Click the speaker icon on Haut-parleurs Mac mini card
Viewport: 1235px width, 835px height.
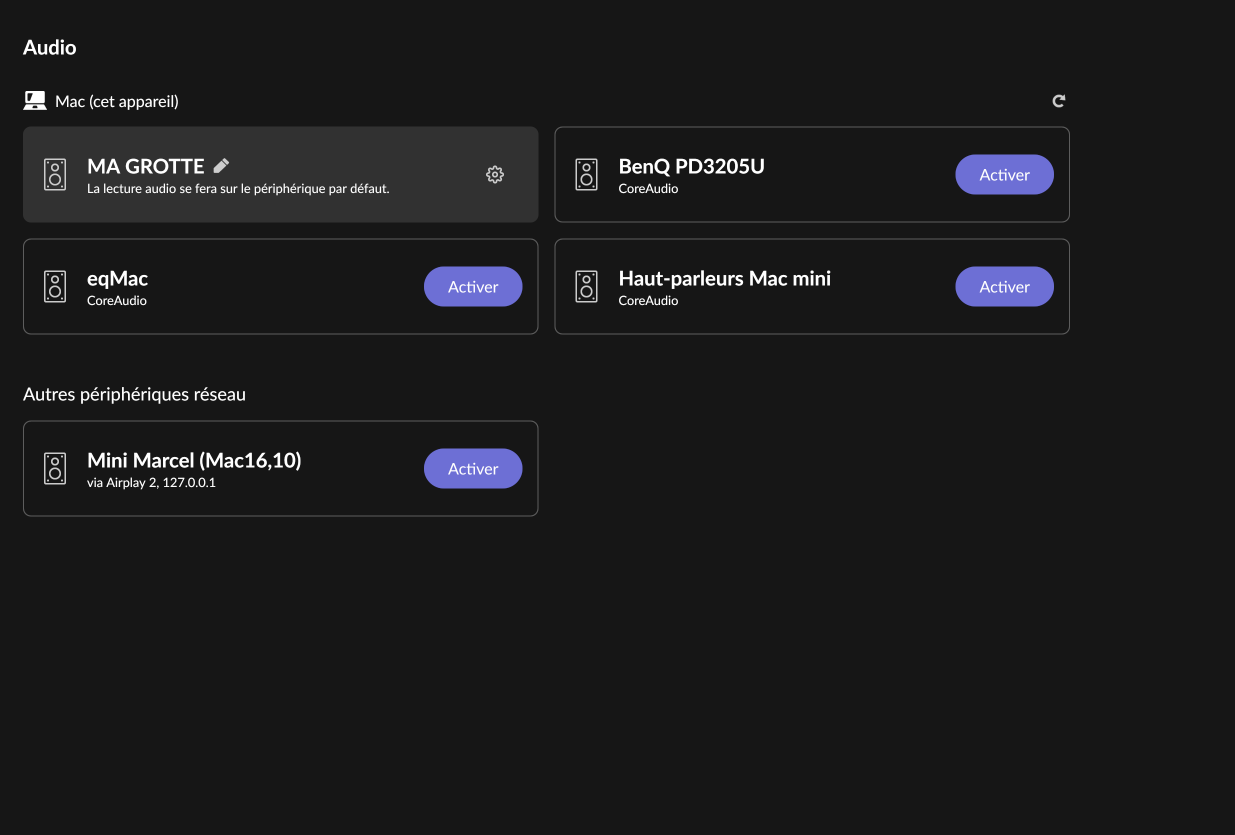[x=587, y=287]
